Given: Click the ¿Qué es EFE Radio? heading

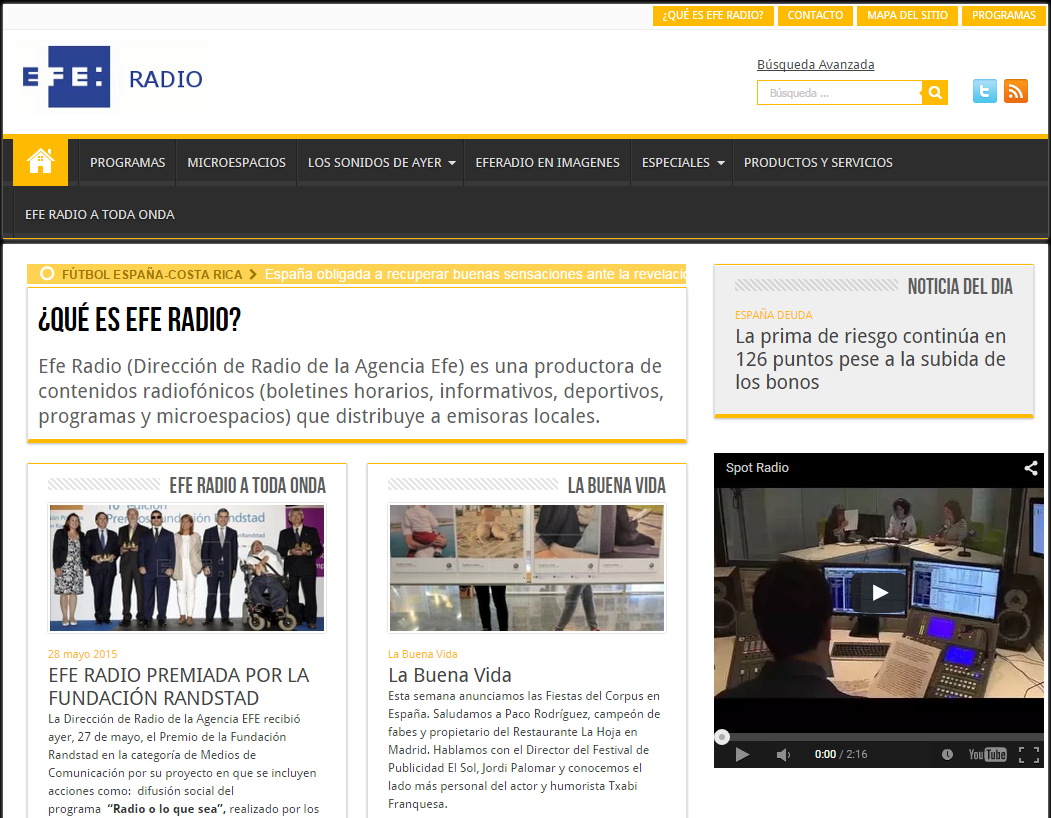Looking at the screenshot, I should pyautogui.click(x=139, y=320).
